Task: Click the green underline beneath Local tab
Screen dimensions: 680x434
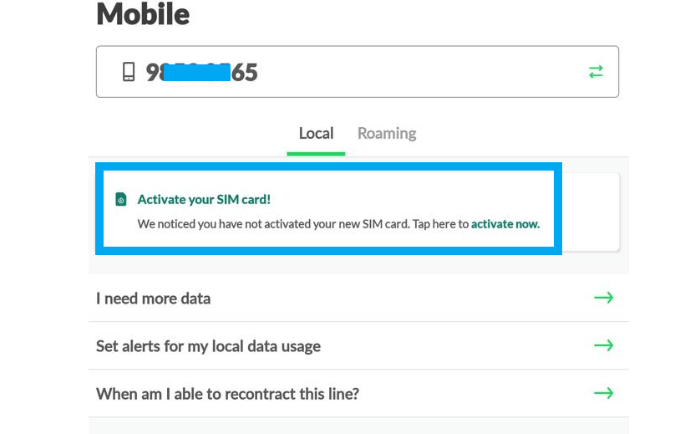Action: [316, 153]
